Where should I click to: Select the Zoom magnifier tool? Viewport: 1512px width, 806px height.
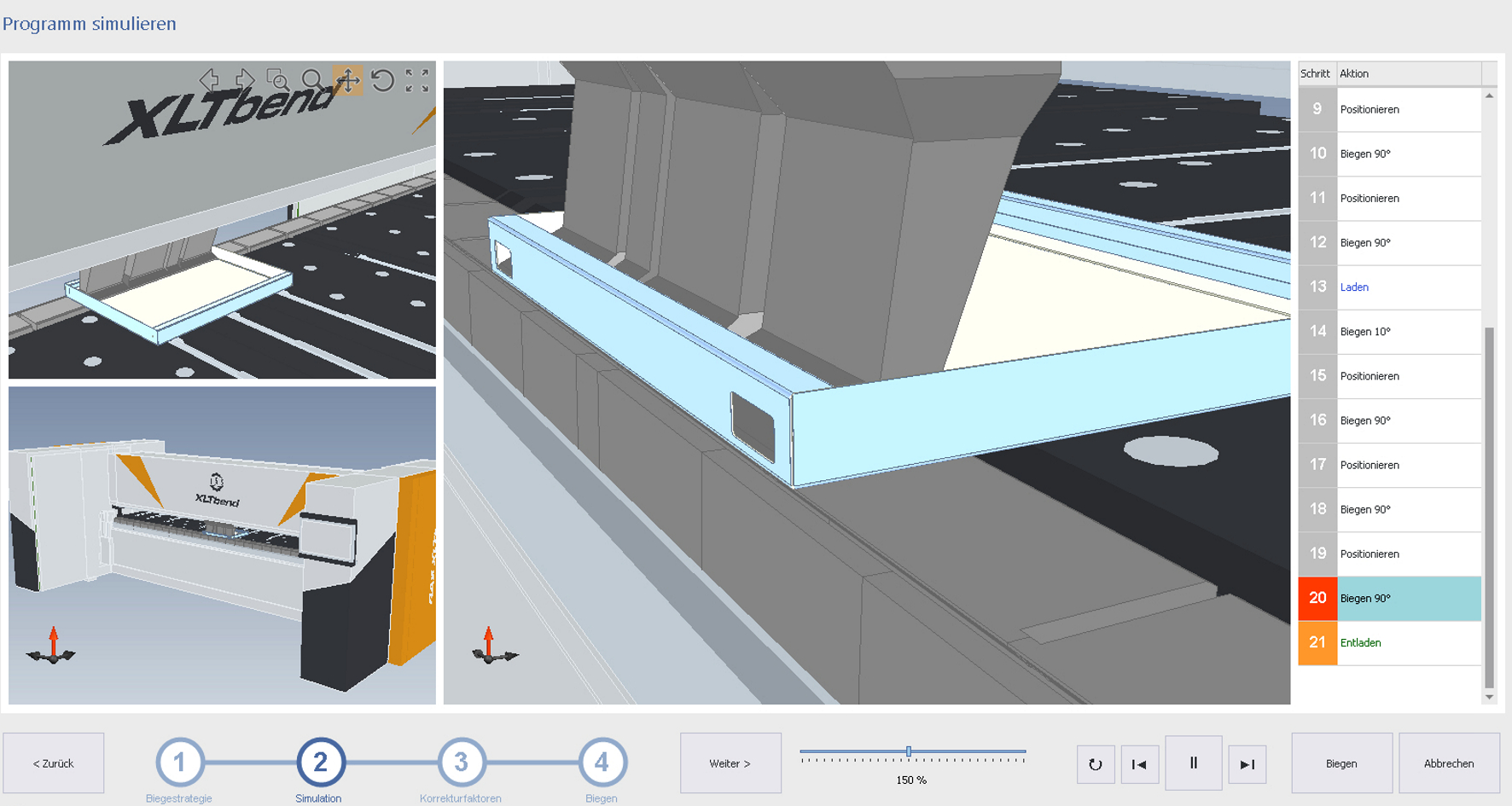point(313,81)
